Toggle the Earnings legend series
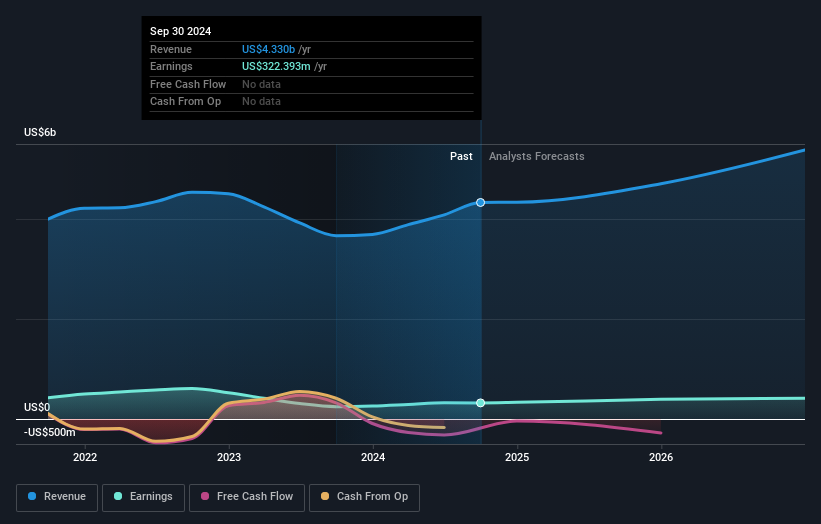 (x=143, y=497)
